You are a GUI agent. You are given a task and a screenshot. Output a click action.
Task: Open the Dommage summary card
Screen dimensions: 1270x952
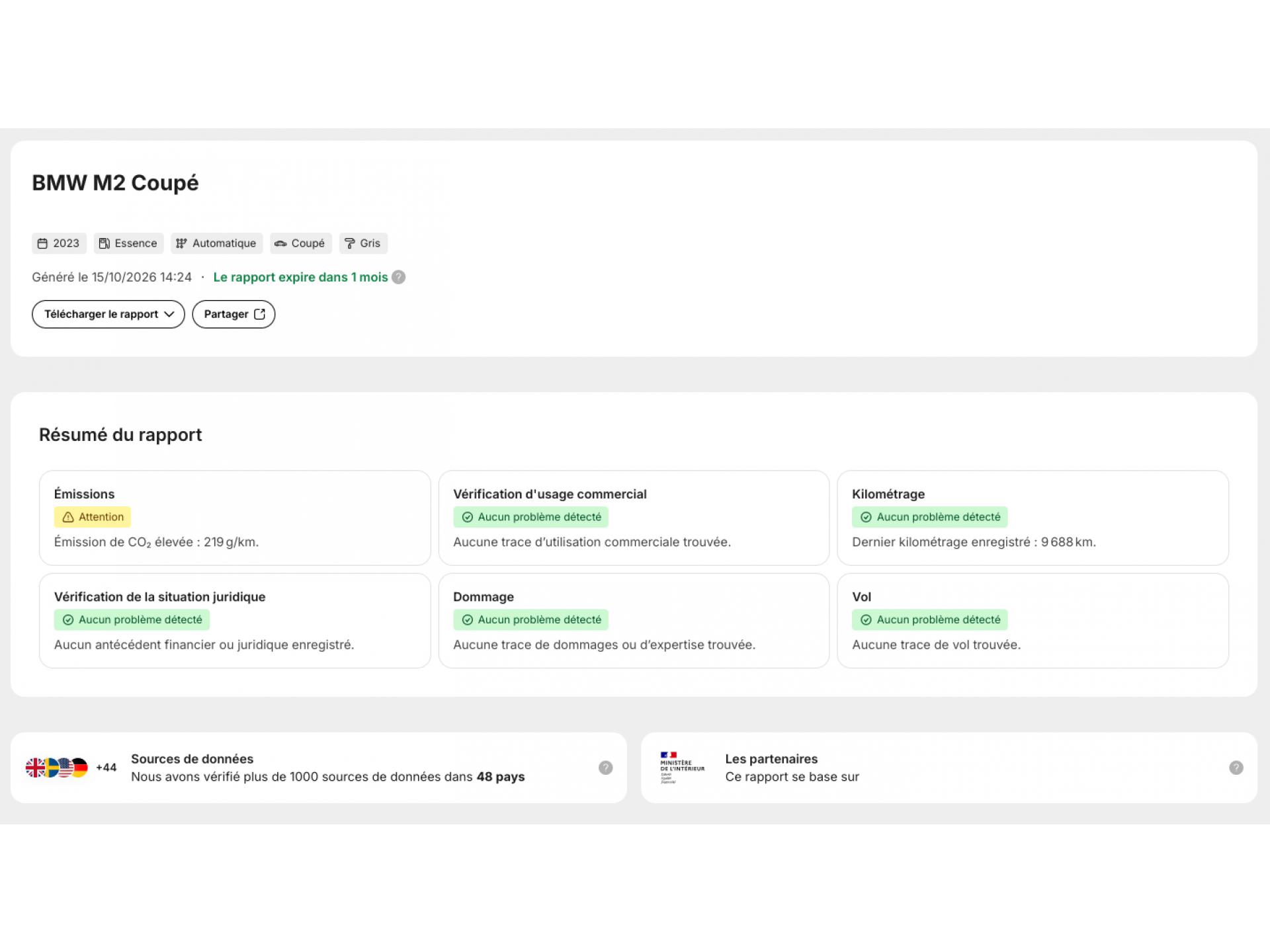[634, 620]
